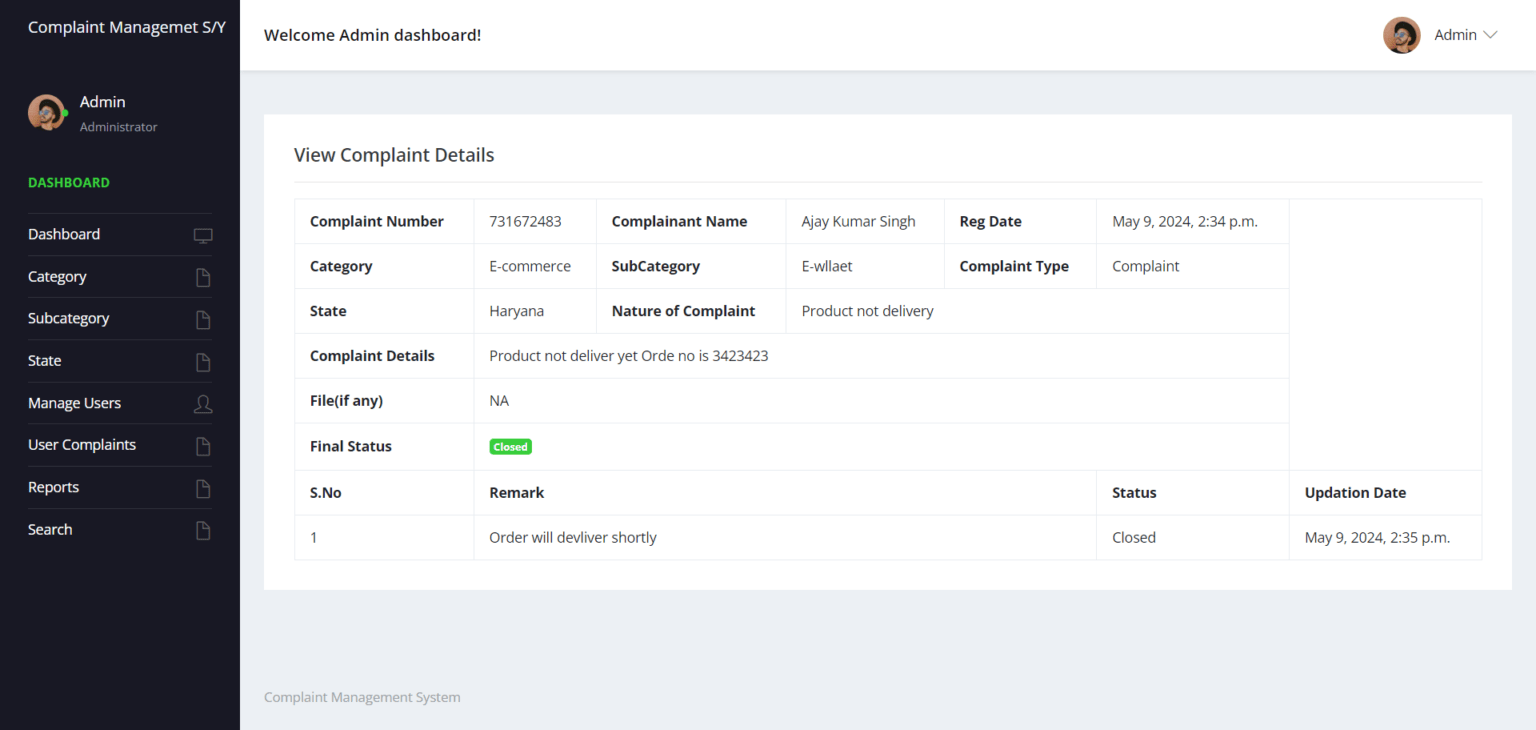Switch to the Reports section

[x=53, y=487]
